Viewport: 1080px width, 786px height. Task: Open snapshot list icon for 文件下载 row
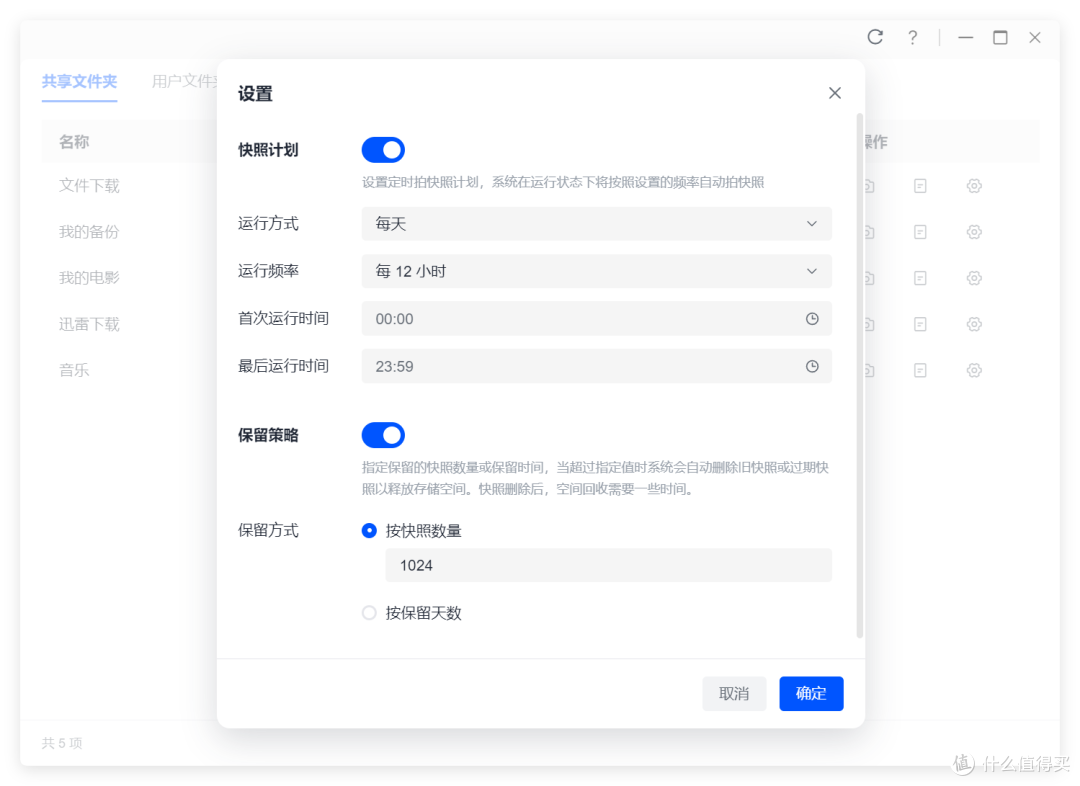tap(920, 186)
